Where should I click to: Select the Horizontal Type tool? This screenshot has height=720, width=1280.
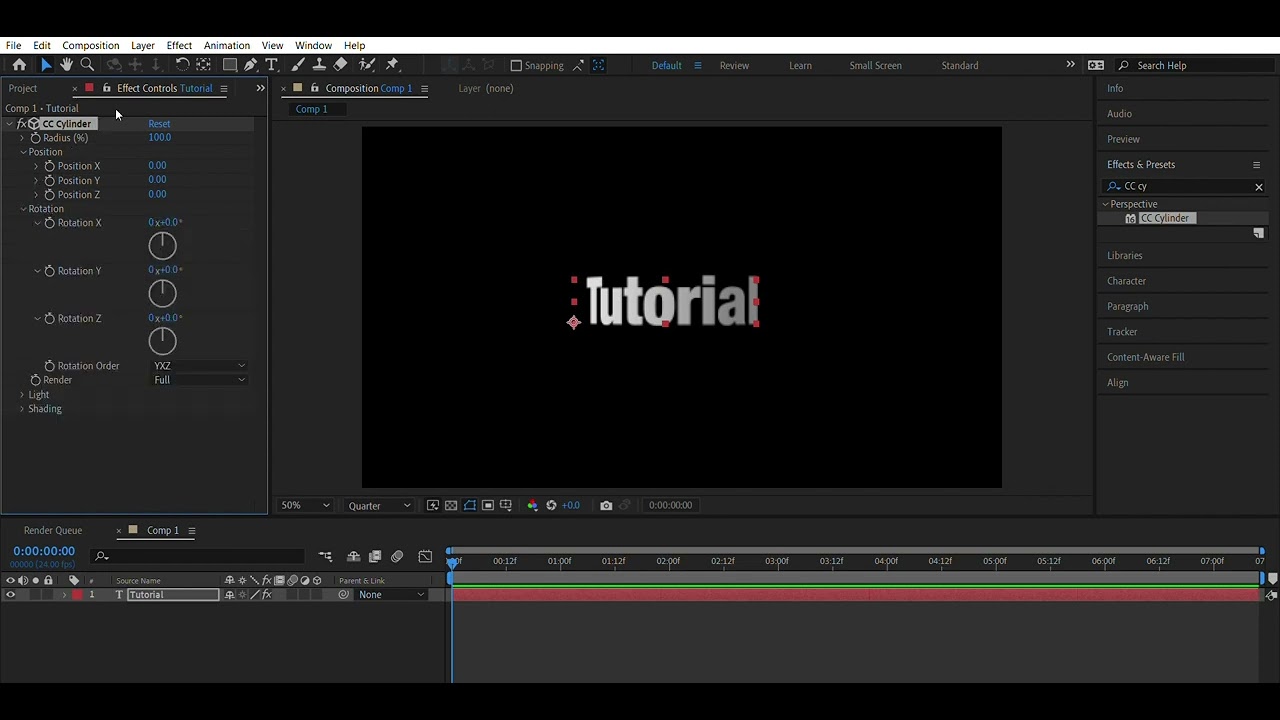271,65
